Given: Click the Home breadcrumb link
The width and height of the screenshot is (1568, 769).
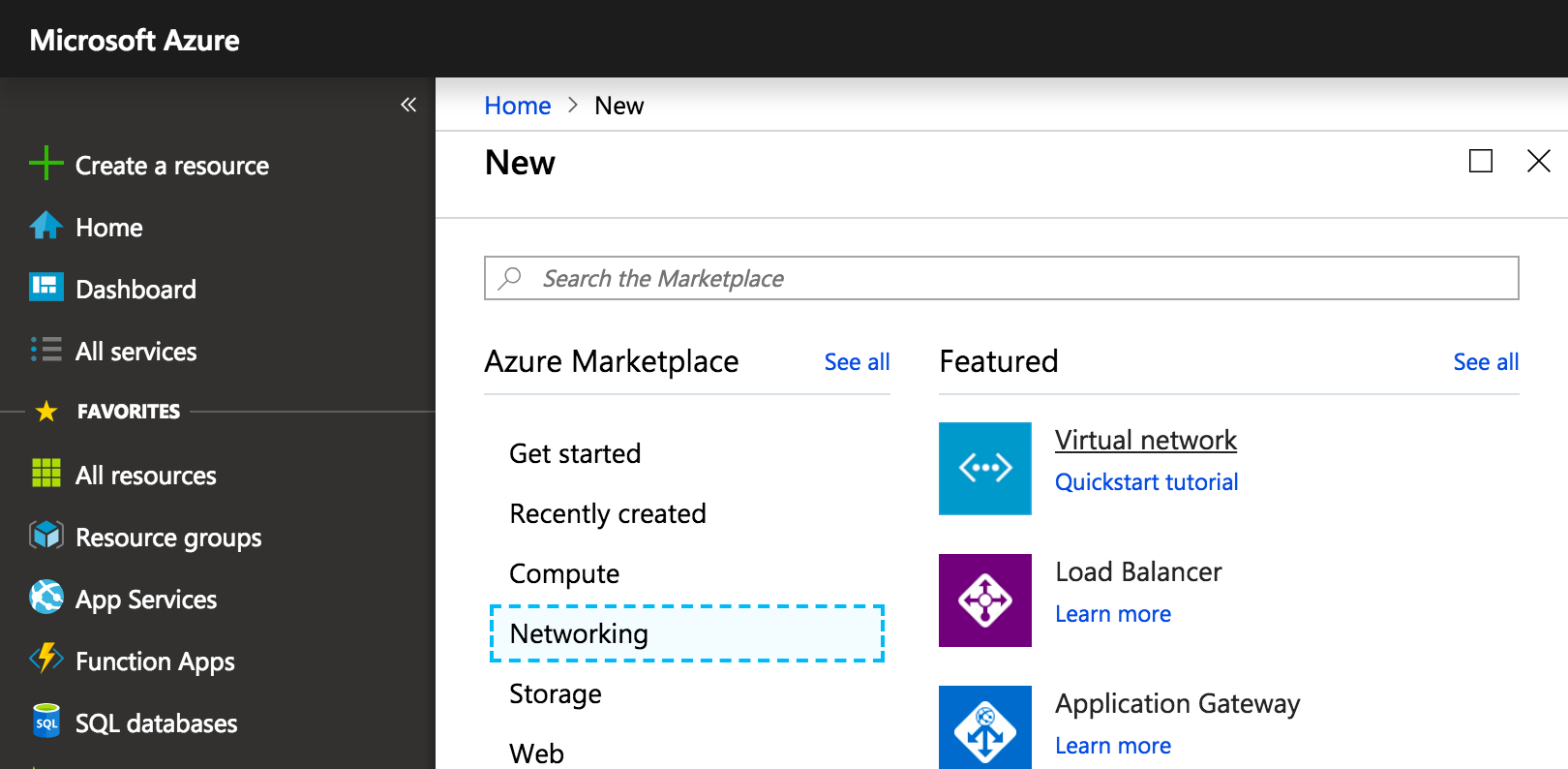Looking at the screenshot, I should point(518,106).
